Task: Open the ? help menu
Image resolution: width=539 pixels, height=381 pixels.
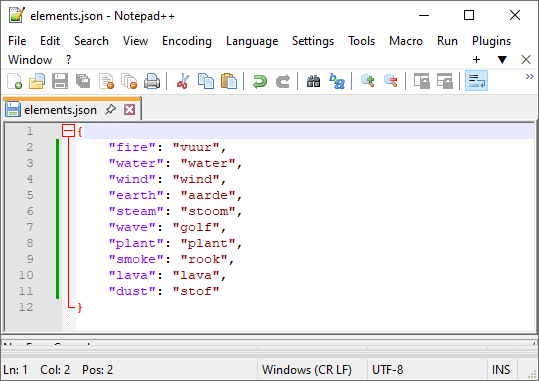Action: tap(69, 60)
